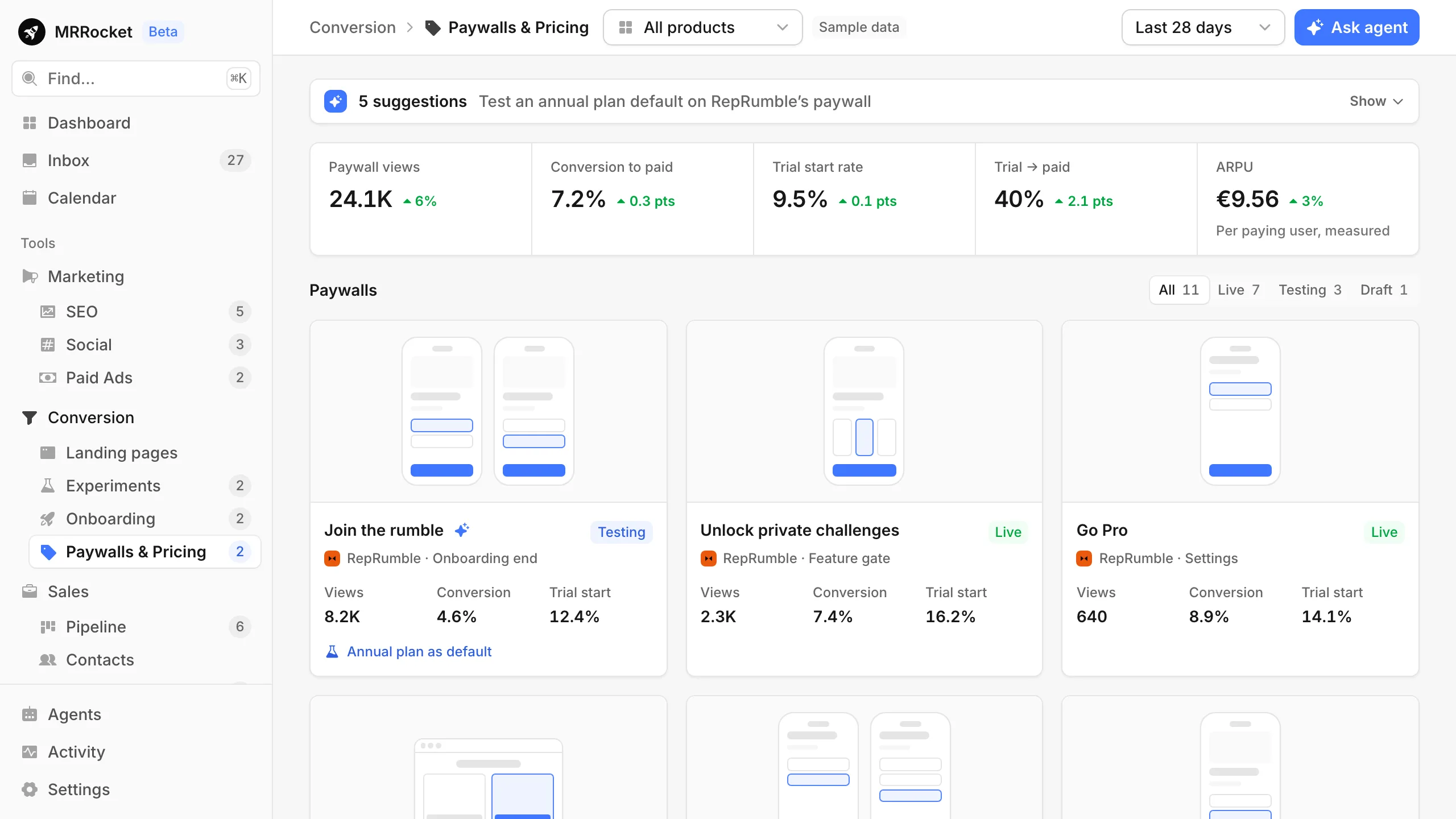Screen dimensions: 1456x819
Task: Open the Social tool
Action: [145, 345]
